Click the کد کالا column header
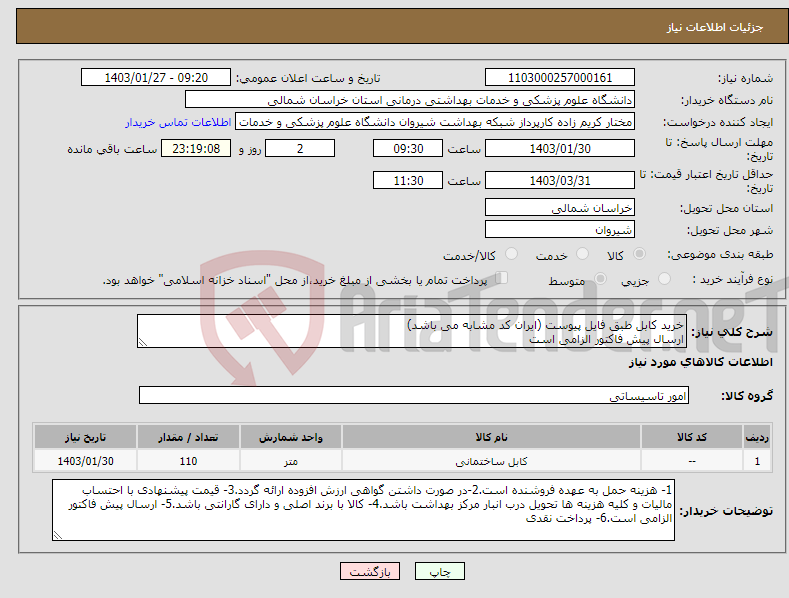The width and height of the screenshot is (789, 598). [692, 437]
